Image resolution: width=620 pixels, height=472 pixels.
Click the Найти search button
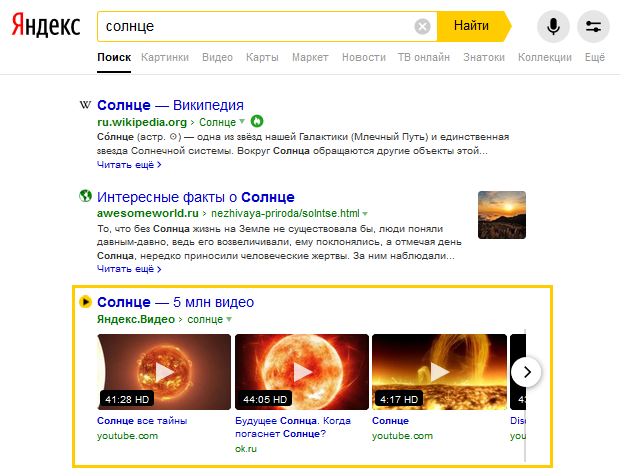[474, 26]
